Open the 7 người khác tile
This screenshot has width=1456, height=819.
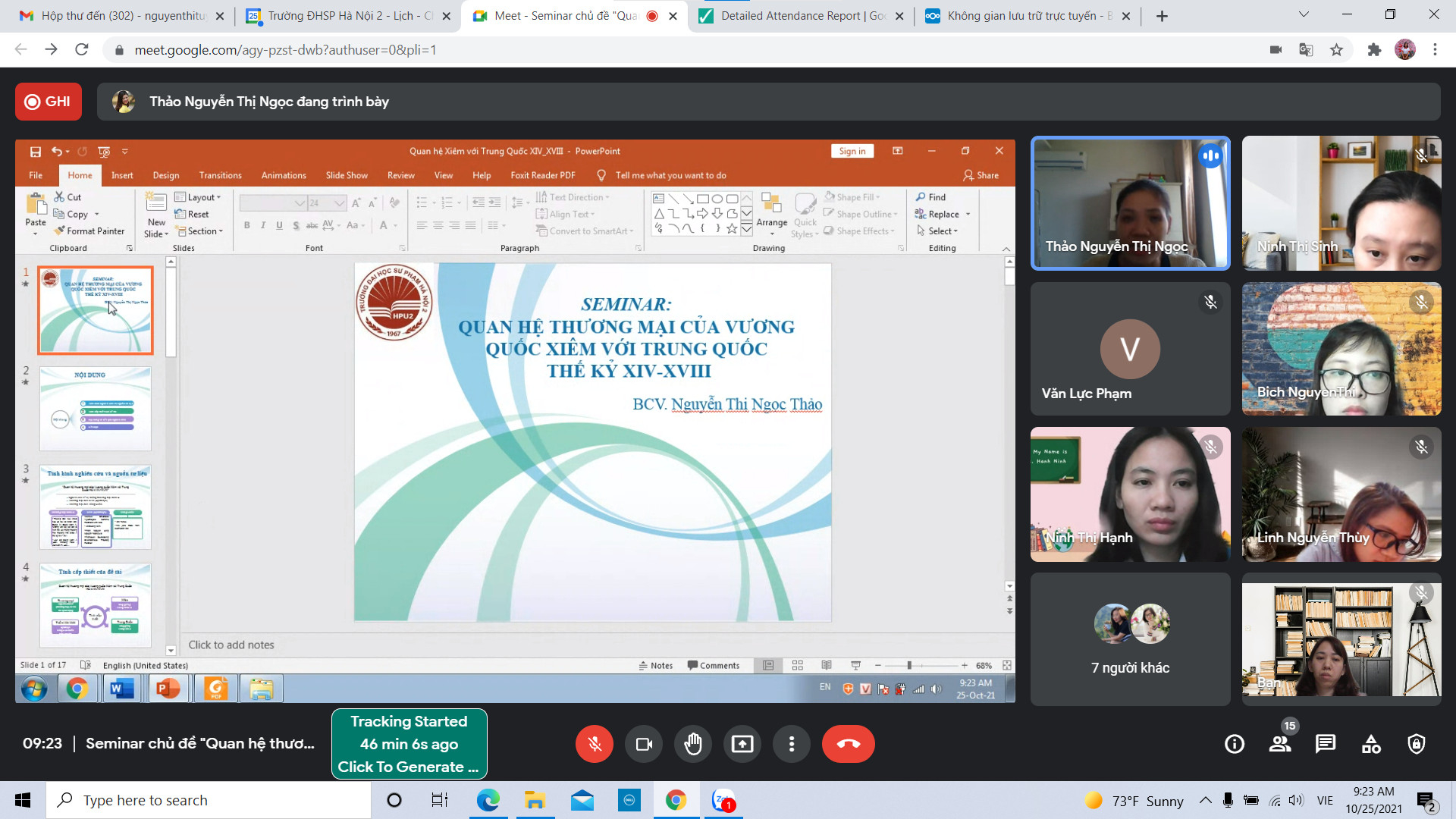(1130, 639)
